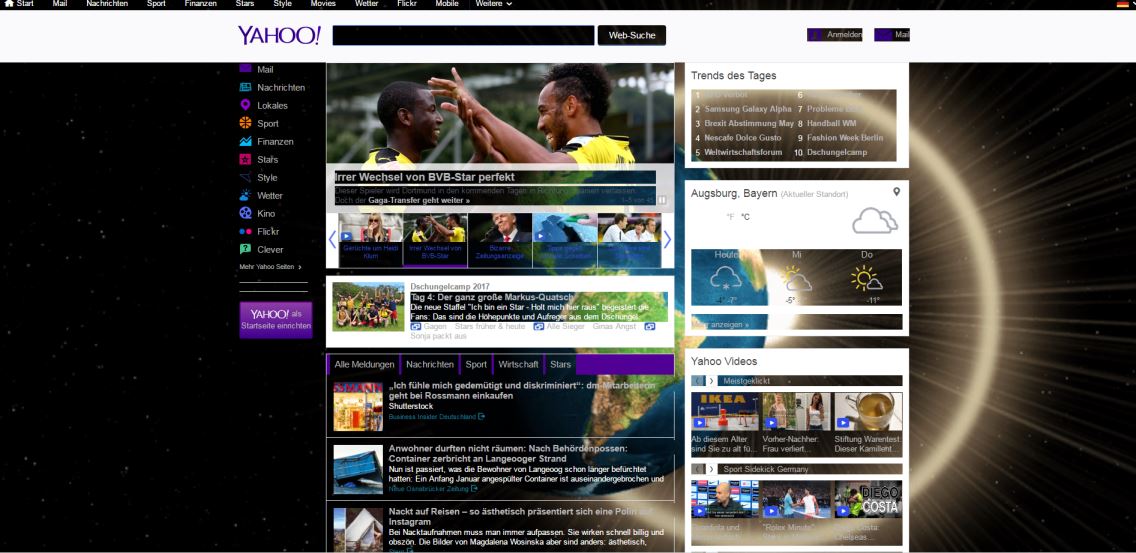Switch to the Wirtschaft tab
This screenshot has height=553, width=1136.
tap(519, 365)
